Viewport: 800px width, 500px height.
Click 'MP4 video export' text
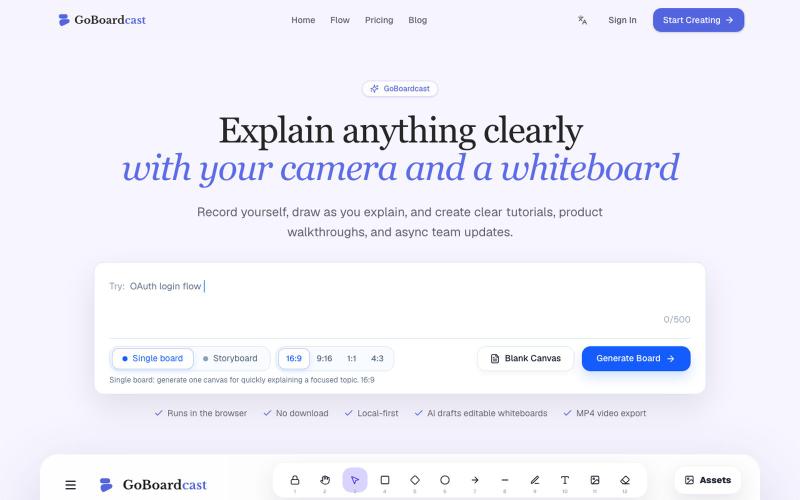point(611,413)
